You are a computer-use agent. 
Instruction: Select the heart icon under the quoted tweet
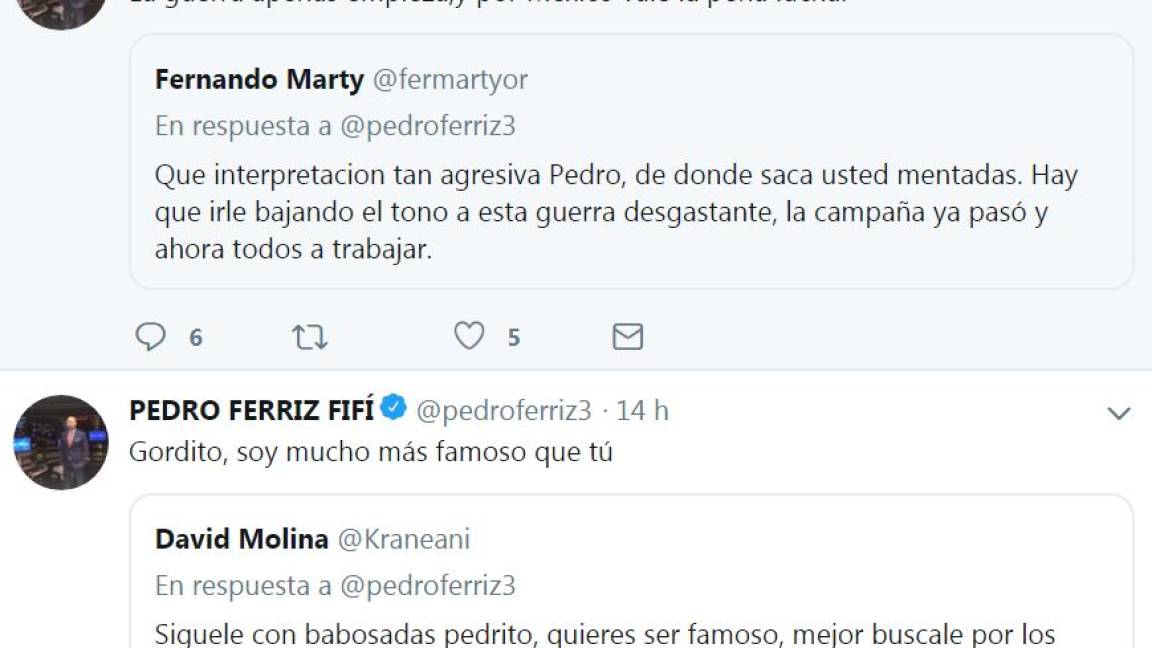point(469,337)
